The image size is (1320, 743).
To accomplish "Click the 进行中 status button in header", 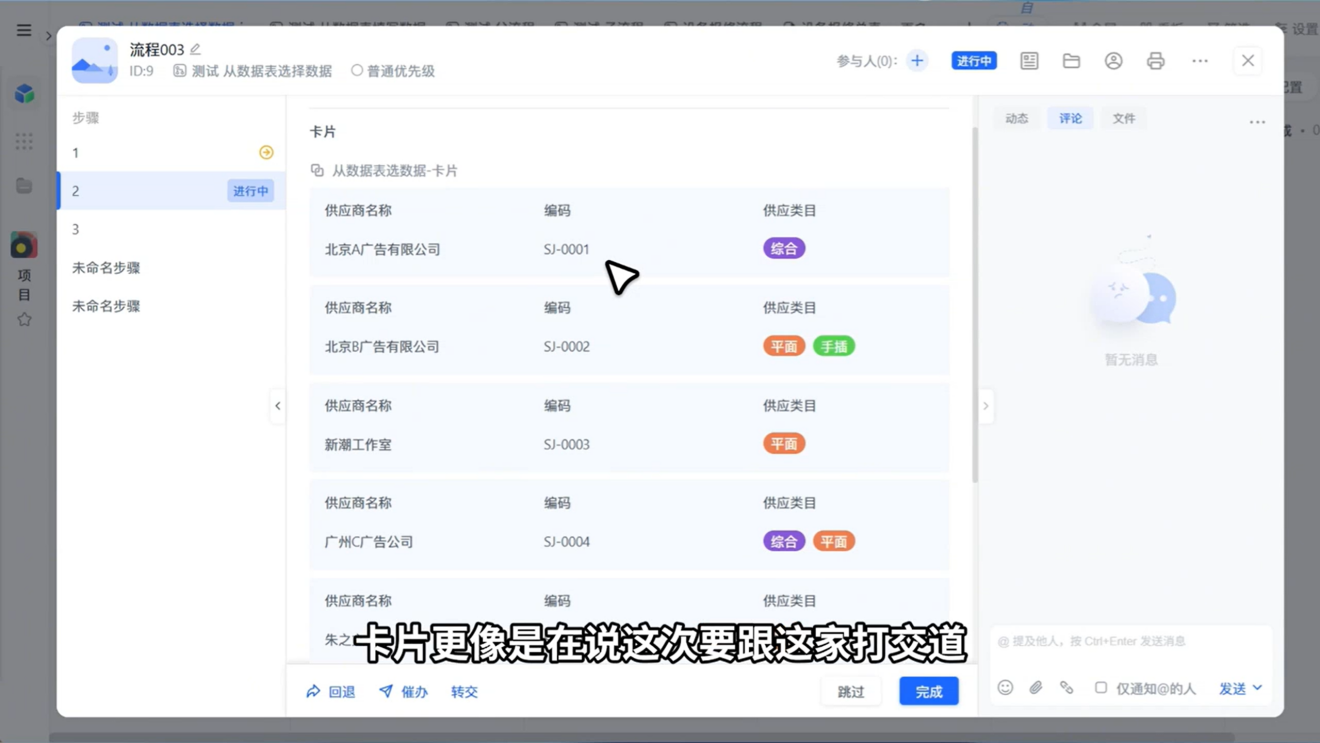I will [974, 61].
